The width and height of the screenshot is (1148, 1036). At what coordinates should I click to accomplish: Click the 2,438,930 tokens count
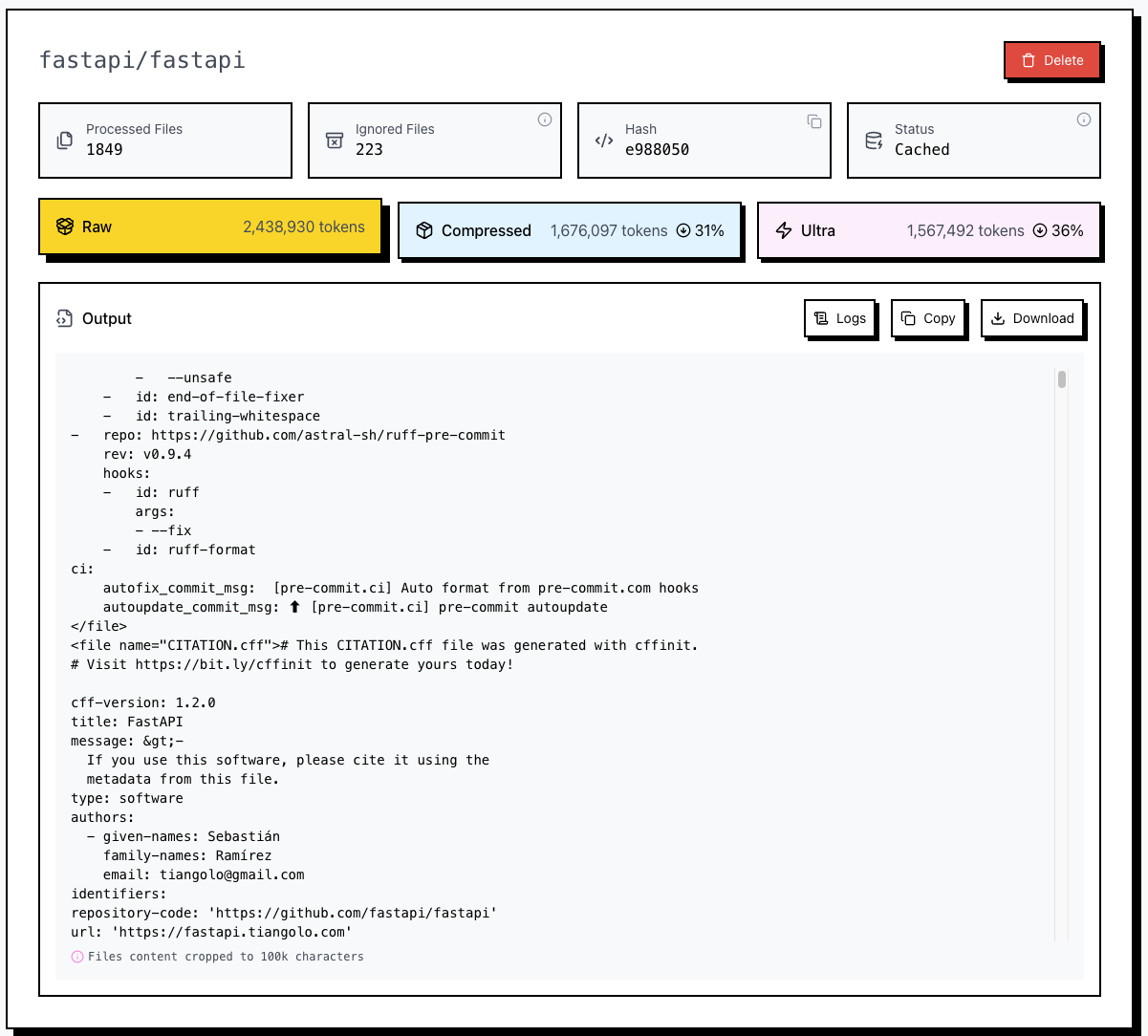click(x=304, y=227)
